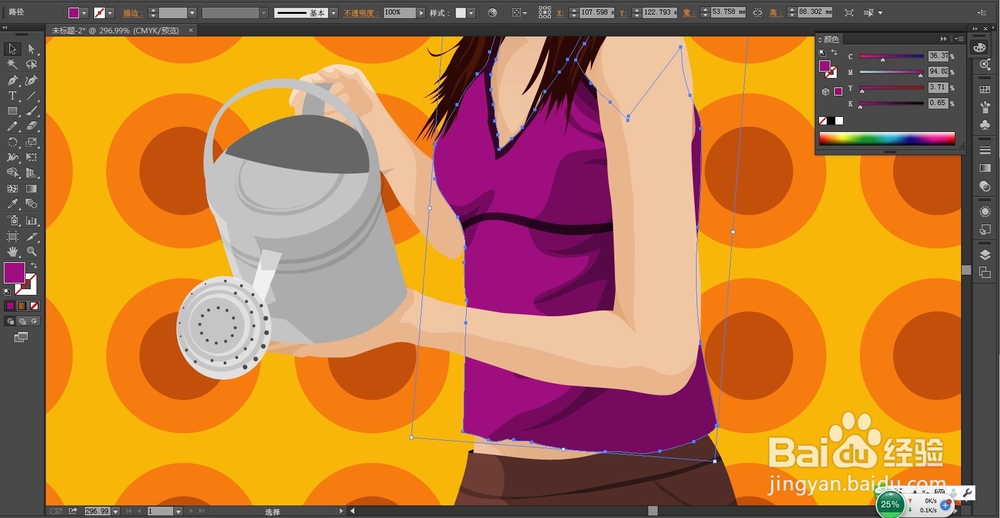Select the Artboard tool

[x=12, y=236]
